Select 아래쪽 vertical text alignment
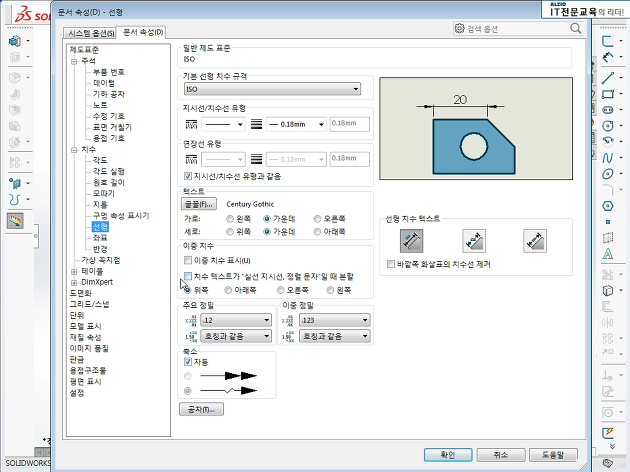 [x=317, y=232]
